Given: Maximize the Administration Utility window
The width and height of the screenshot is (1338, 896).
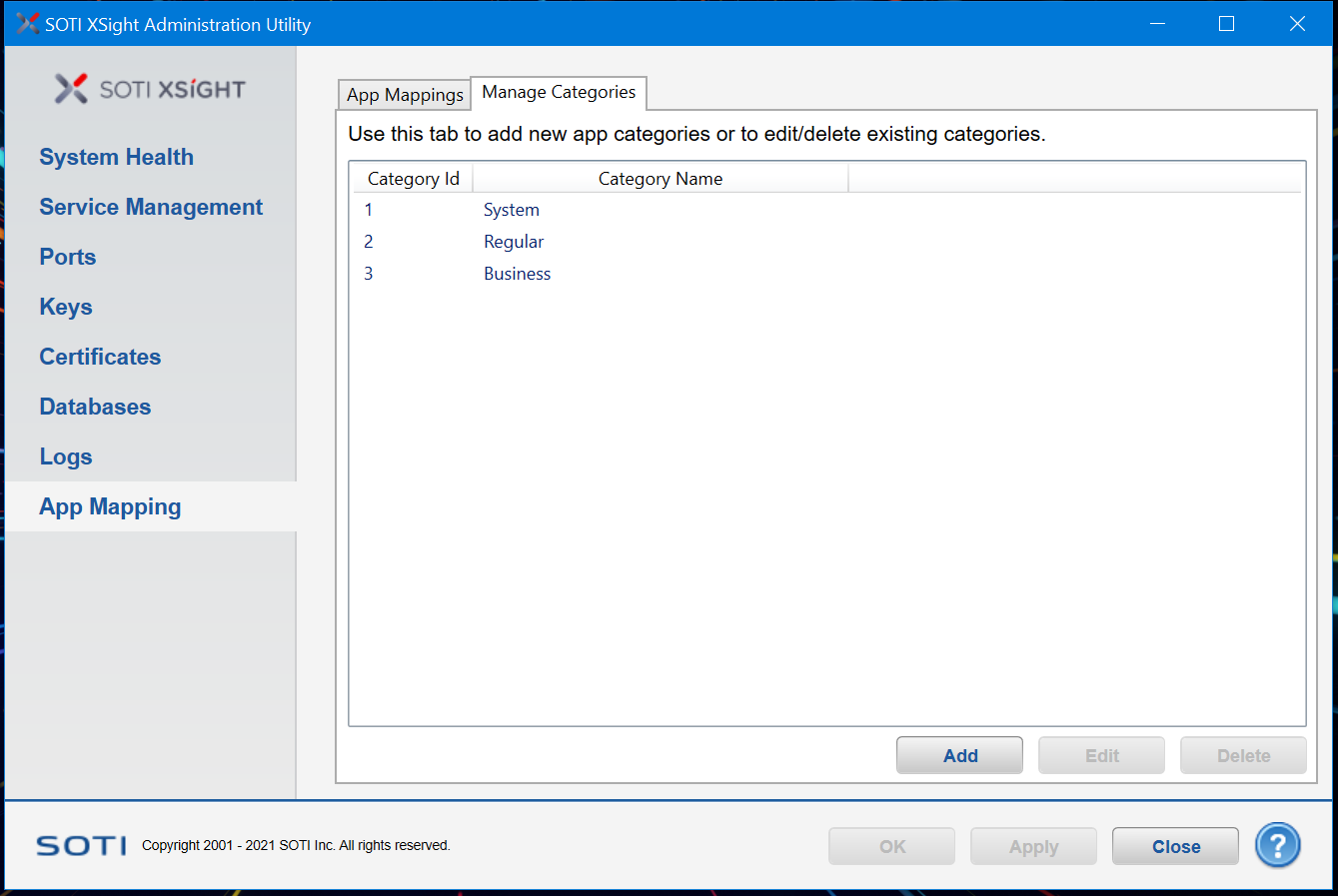Looking at the screenshot, I should [1227, 23].
